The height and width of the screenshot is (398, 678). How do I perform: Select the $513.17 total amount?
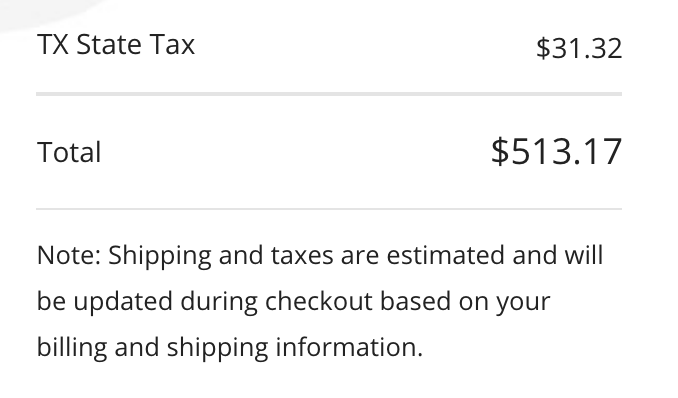point(556,151)
